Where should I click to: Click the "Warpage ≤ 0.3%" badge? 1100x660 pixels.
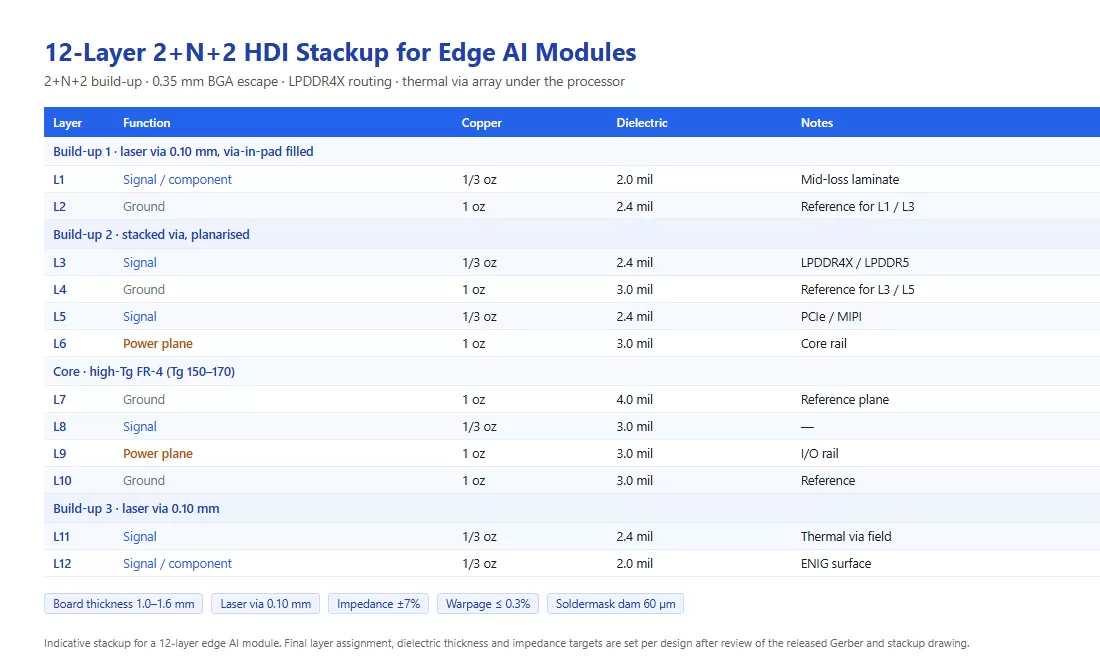[x=488, y=604]
